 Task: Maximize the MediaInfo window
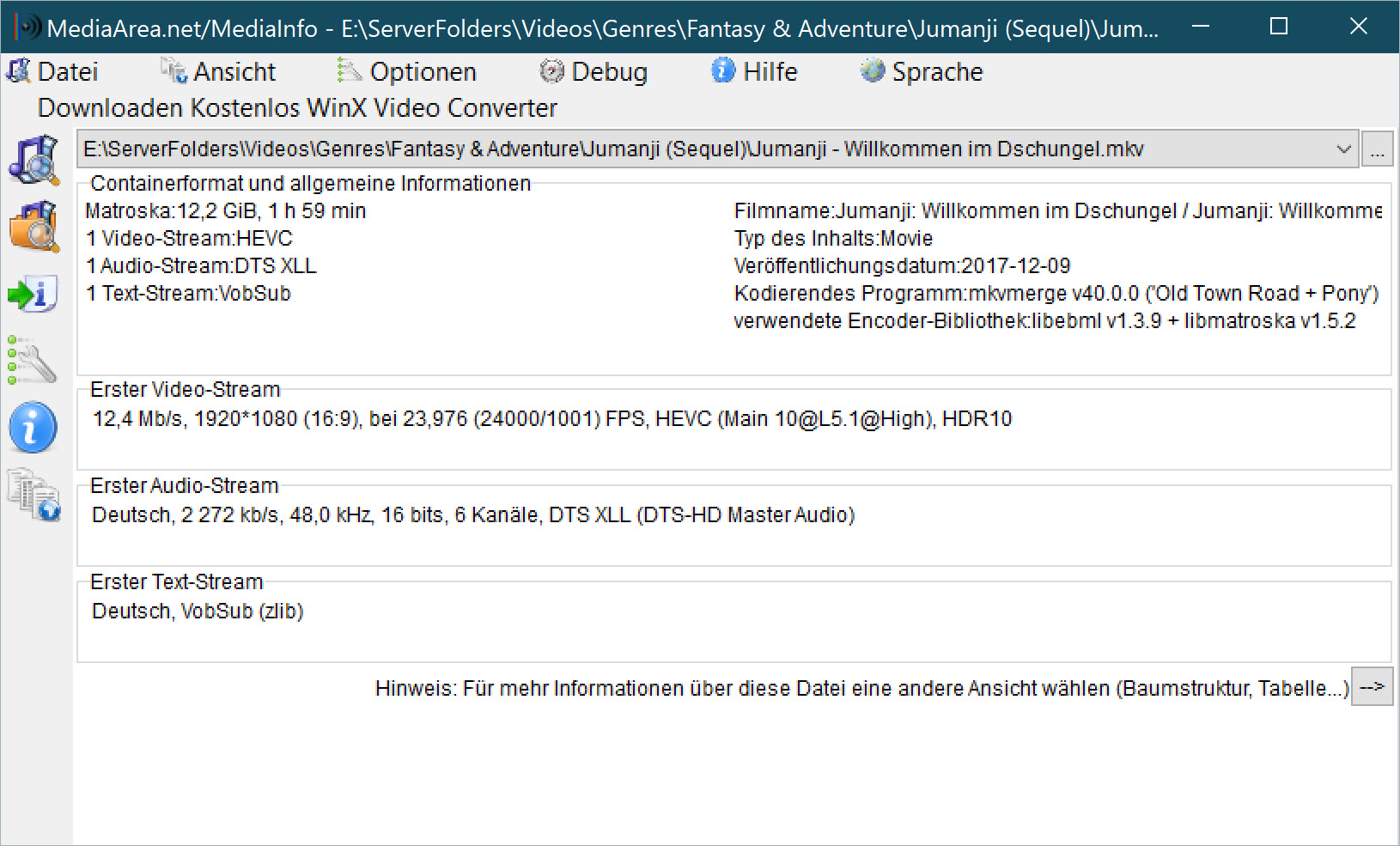point(1279,27)
